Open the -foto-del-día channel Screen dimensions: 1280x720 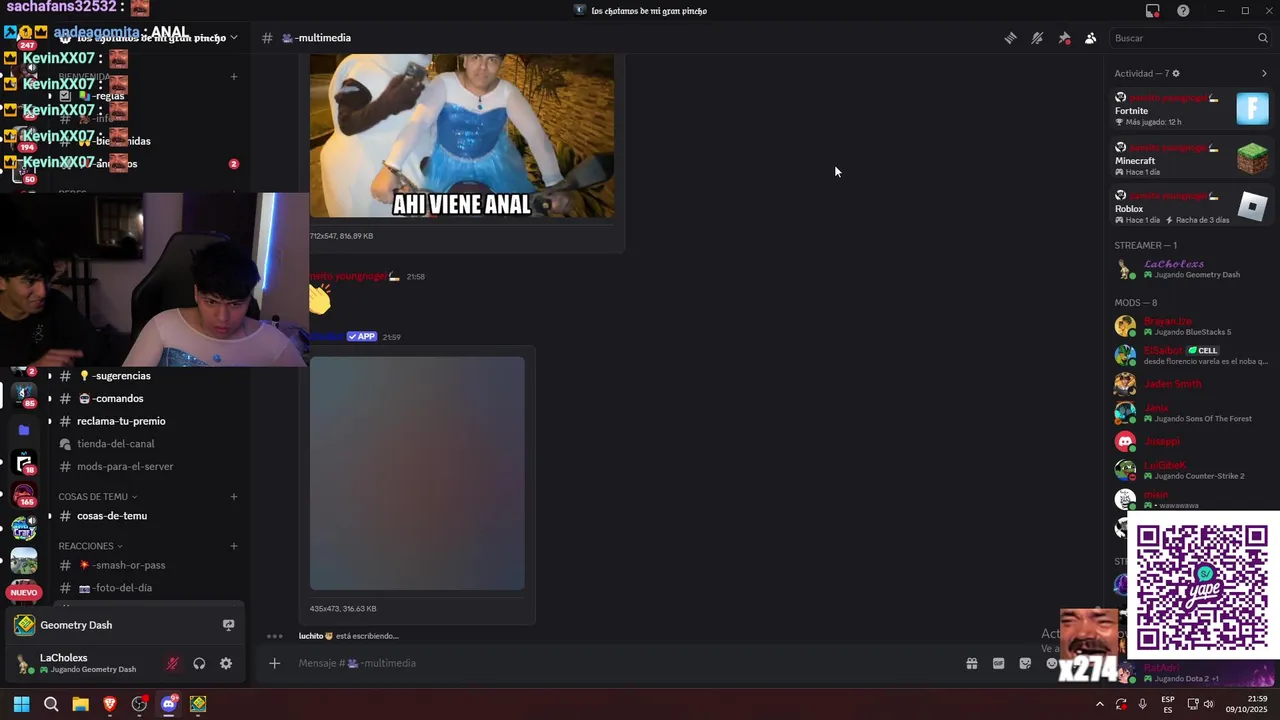(x=148, y=588)
